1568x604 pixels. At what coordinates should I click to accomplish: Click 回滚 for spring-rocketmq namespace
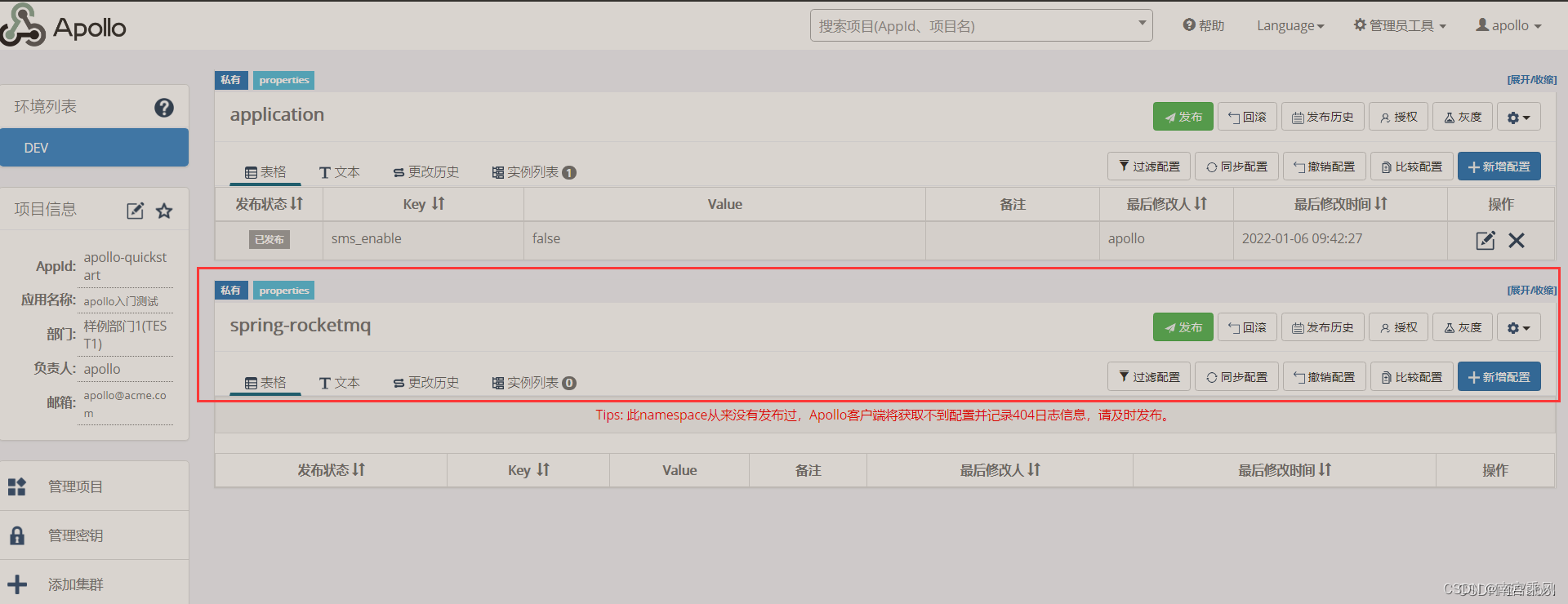click(x=1247, y=327)
